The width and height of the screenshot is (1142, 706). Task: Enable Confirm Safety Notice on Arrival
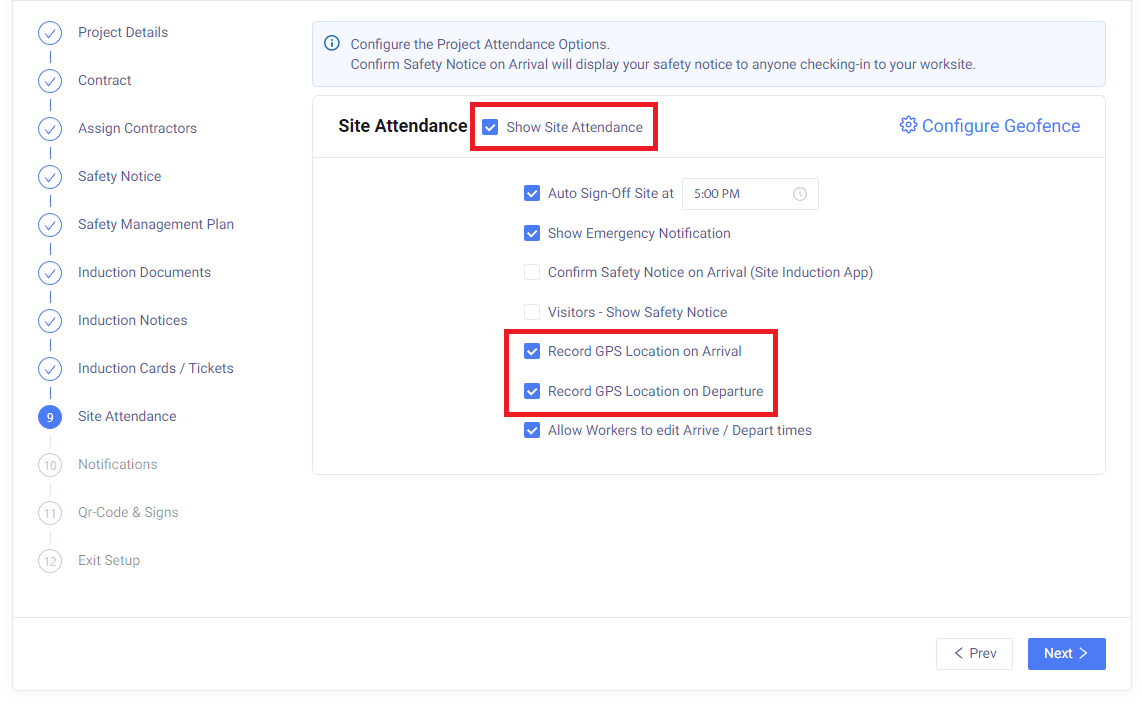532,272
